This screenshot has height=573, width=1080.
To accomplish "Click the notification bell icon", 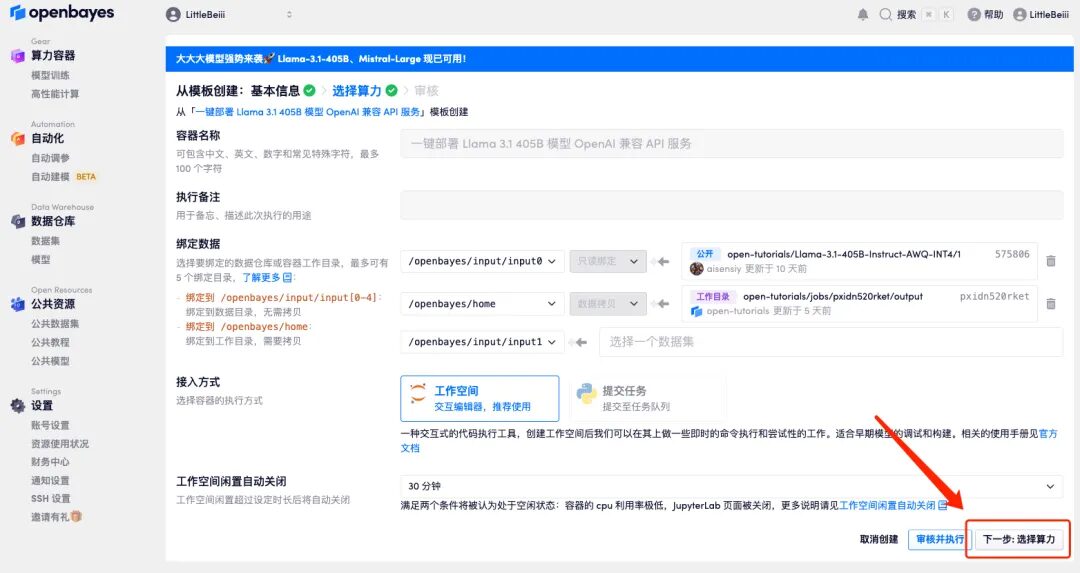I will tap(863, 15).
